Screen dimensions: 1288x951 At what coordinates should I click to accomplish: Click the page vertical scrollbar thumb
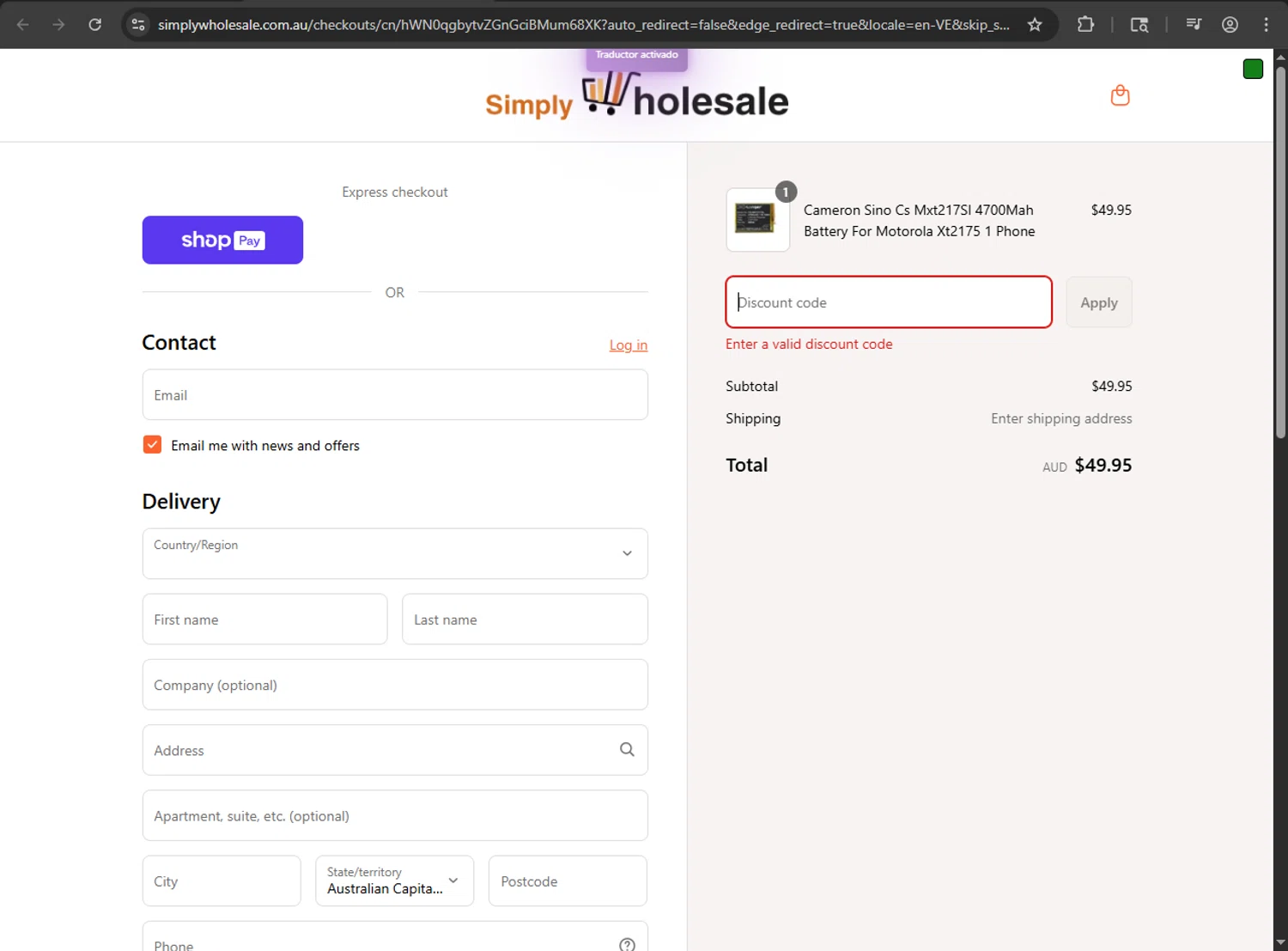click(x=1280, y=252)
